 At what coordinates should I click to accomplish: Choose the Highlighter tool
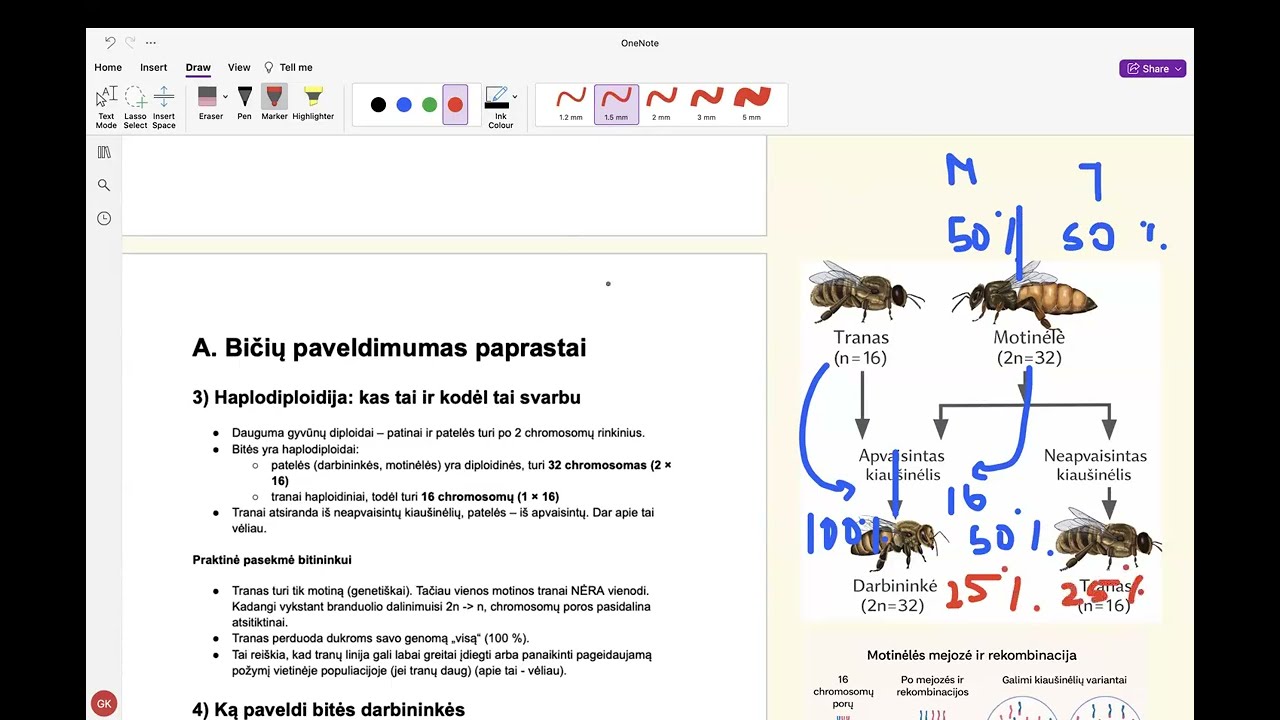point(313,103)
